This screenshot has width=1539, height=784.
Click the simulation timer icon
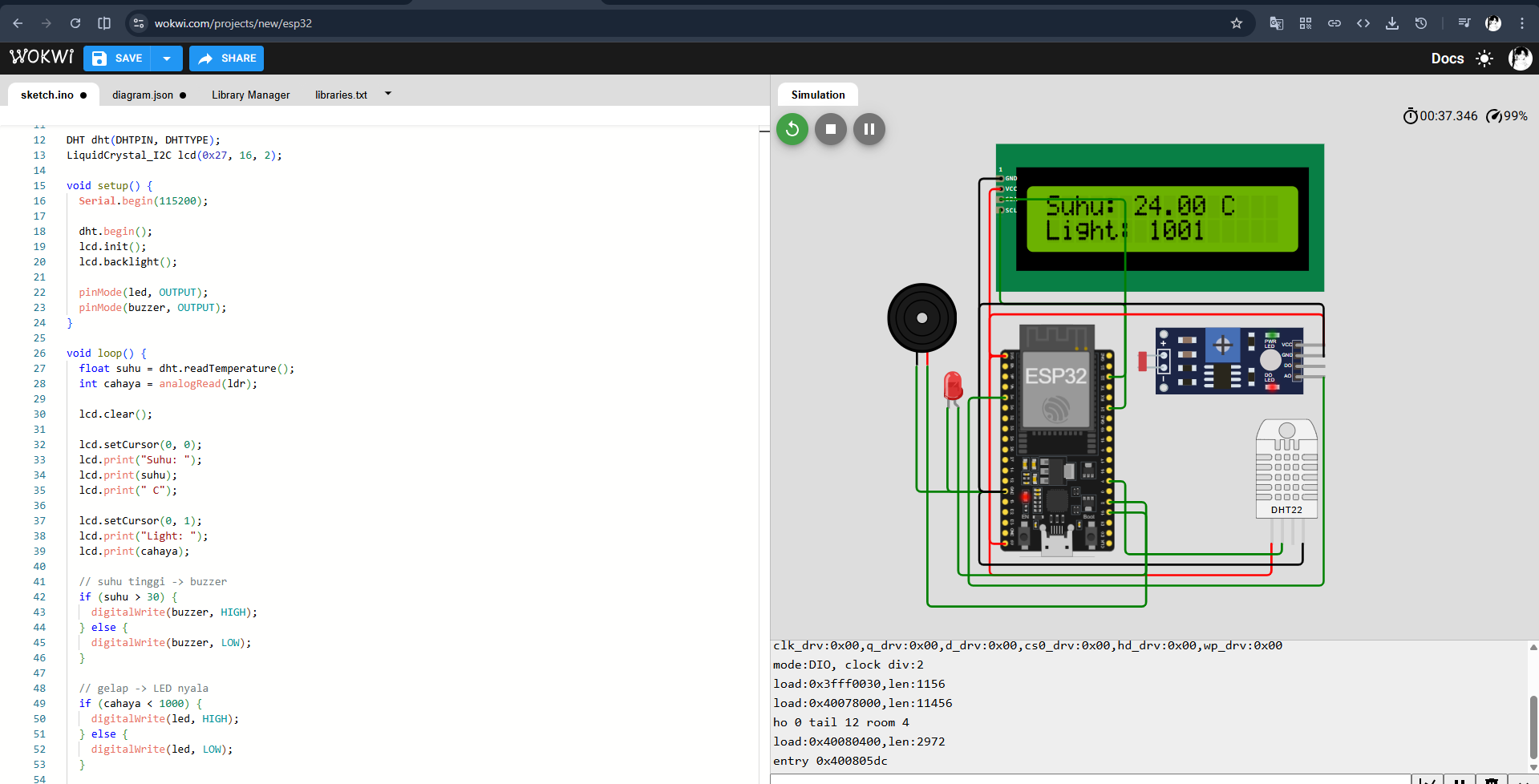(1411, 116)
